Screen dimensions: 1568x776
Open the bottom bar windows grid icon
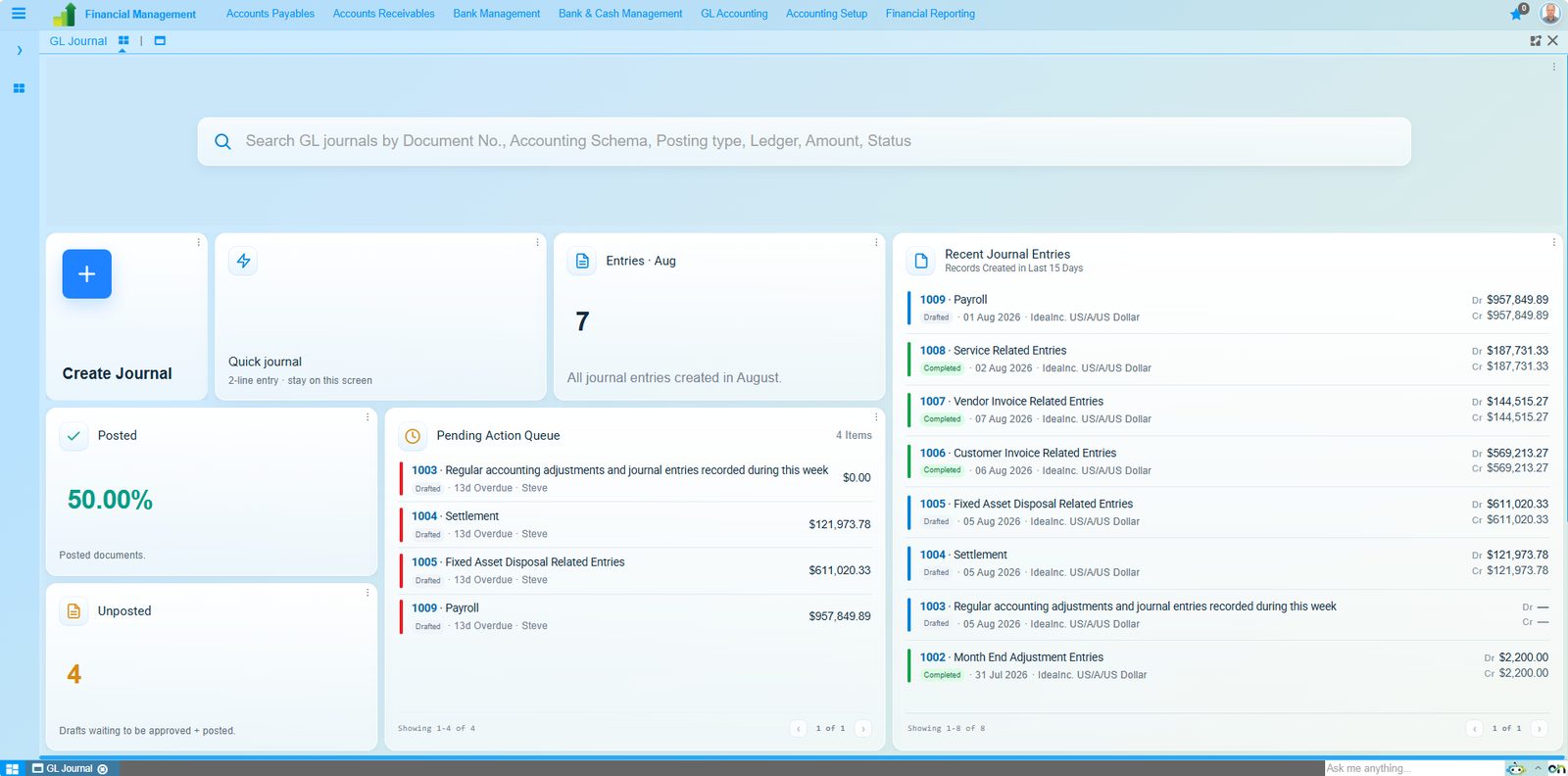pyautogui.click(x=12, y=769)
